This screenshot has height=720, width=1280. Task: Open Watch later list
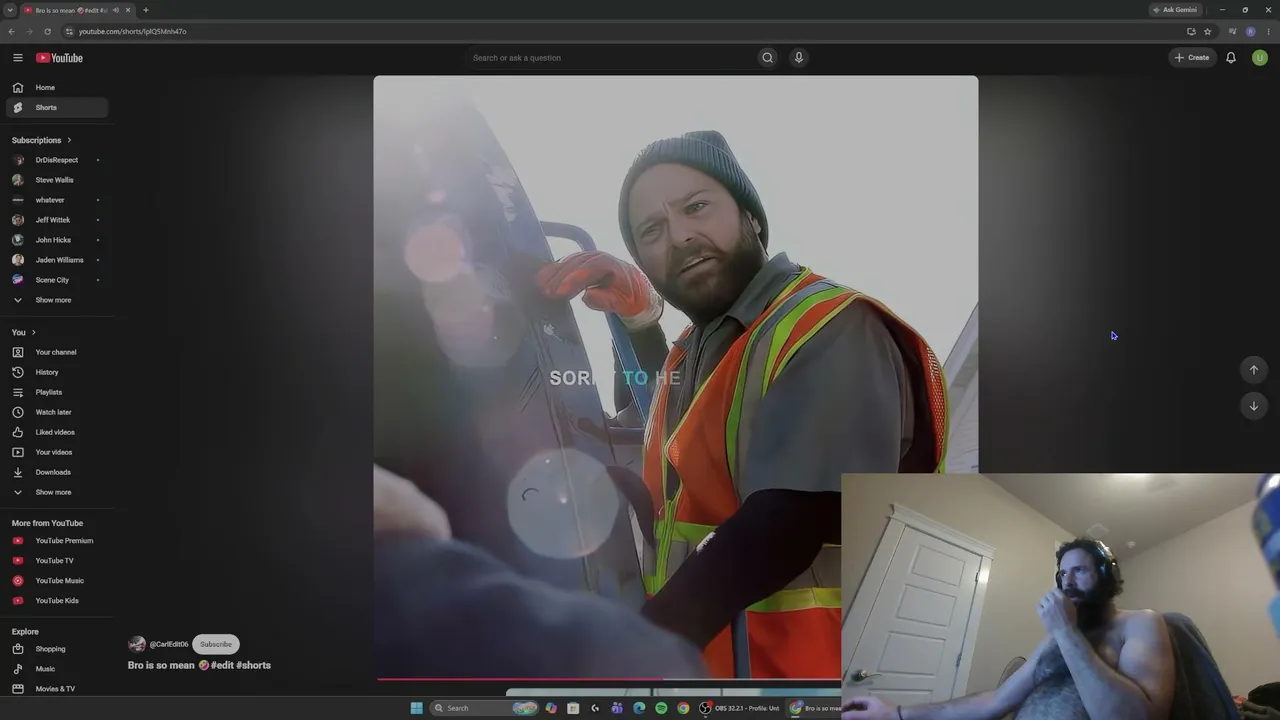point(56,412)
